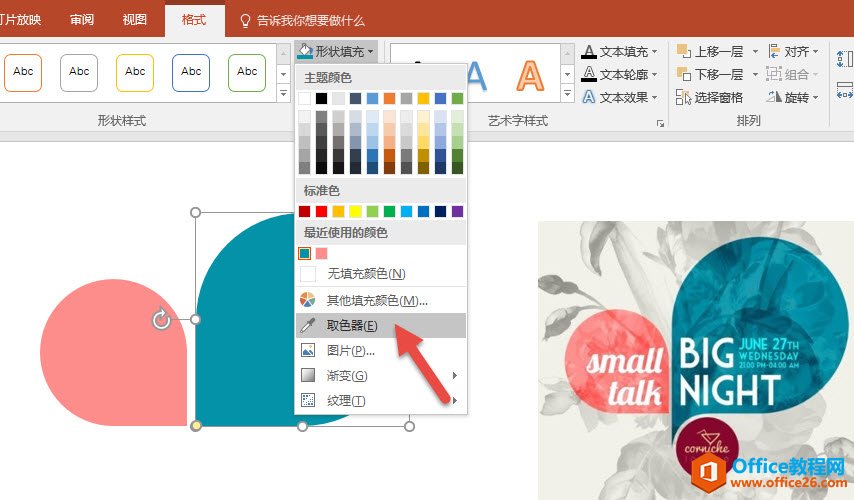Screen dimensions: 854x500
Task: Click the lightbulb tell-me icon
Action: coord(246,21)
